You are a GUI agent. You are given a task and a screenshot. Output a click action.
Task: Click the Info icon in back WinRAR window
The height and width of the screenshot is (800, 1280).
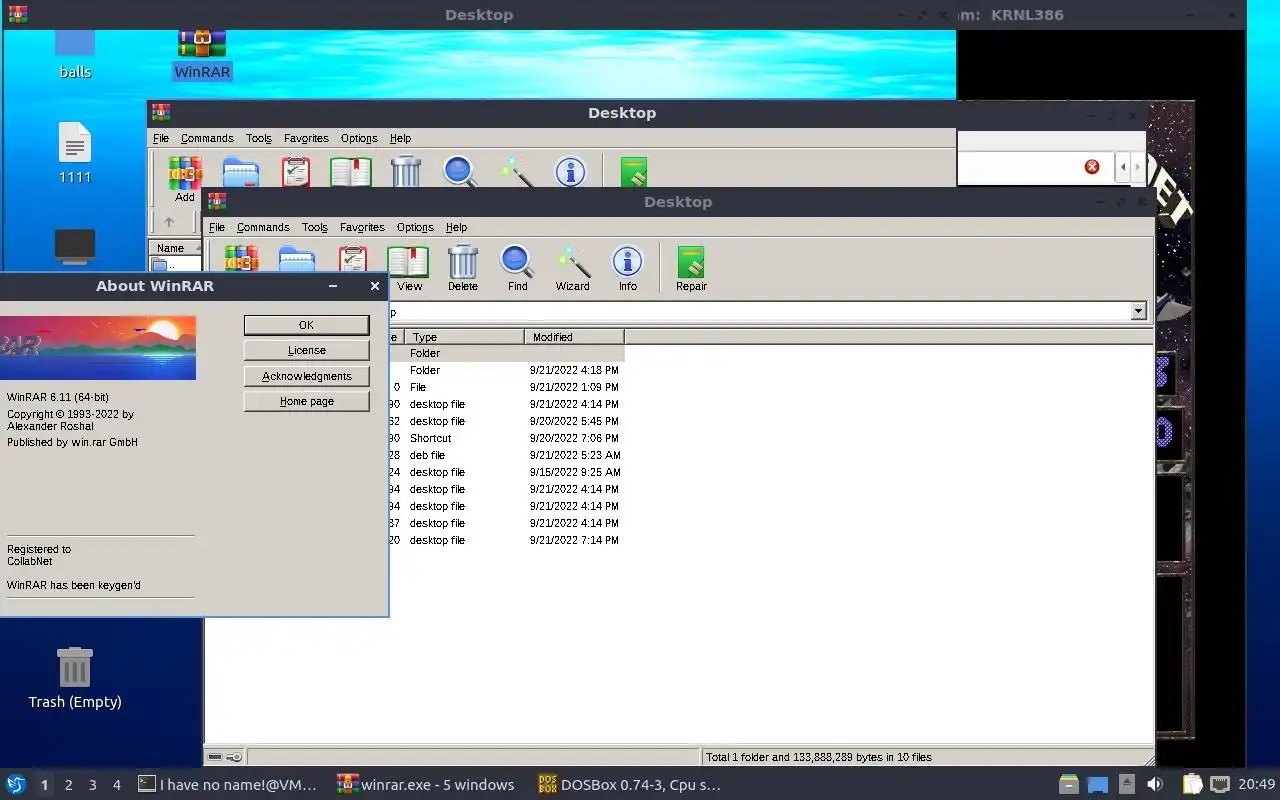tap(570, 171)
